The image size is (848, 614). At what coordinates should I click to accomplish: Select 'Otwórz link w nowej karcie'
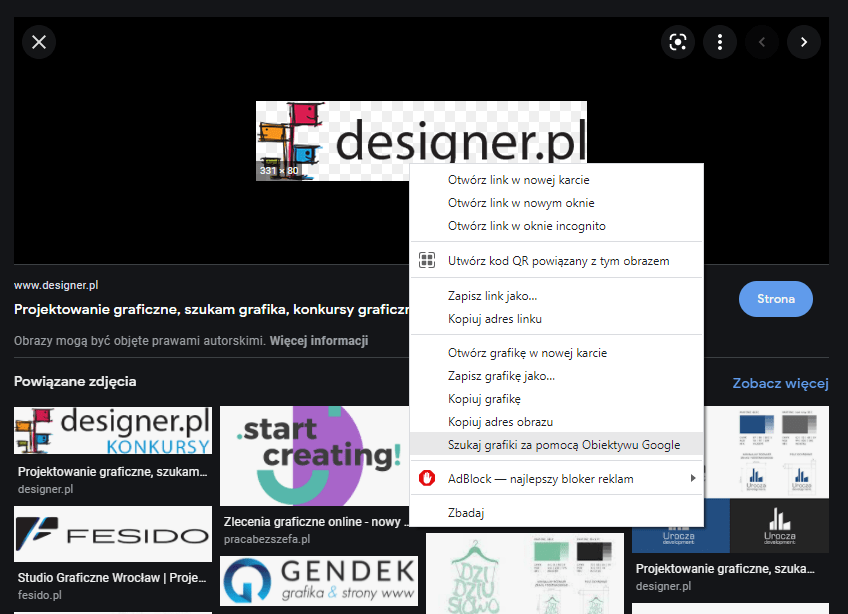tap(518, 180)
